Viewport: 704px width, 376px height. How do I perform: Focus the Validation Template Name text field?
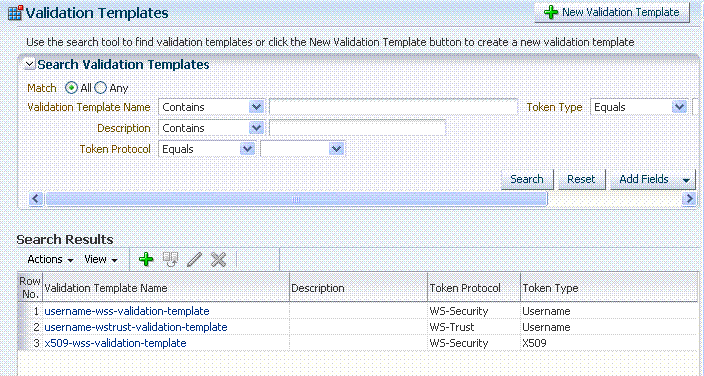click(393, 107)
